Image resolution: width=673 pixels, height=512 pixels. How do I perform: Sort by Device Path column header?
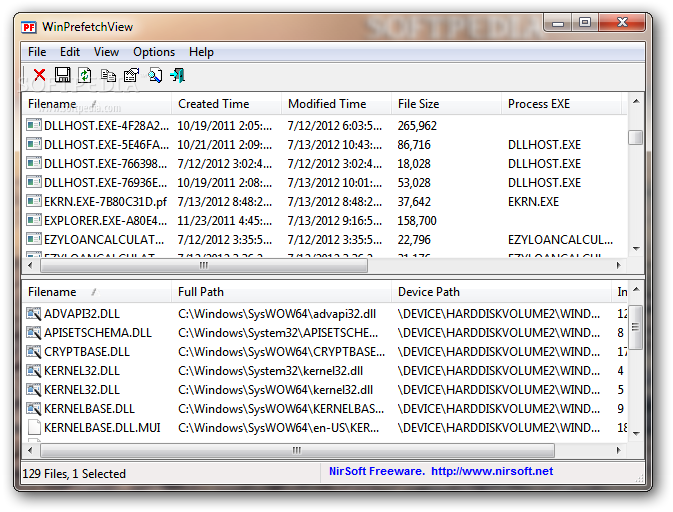501,292
